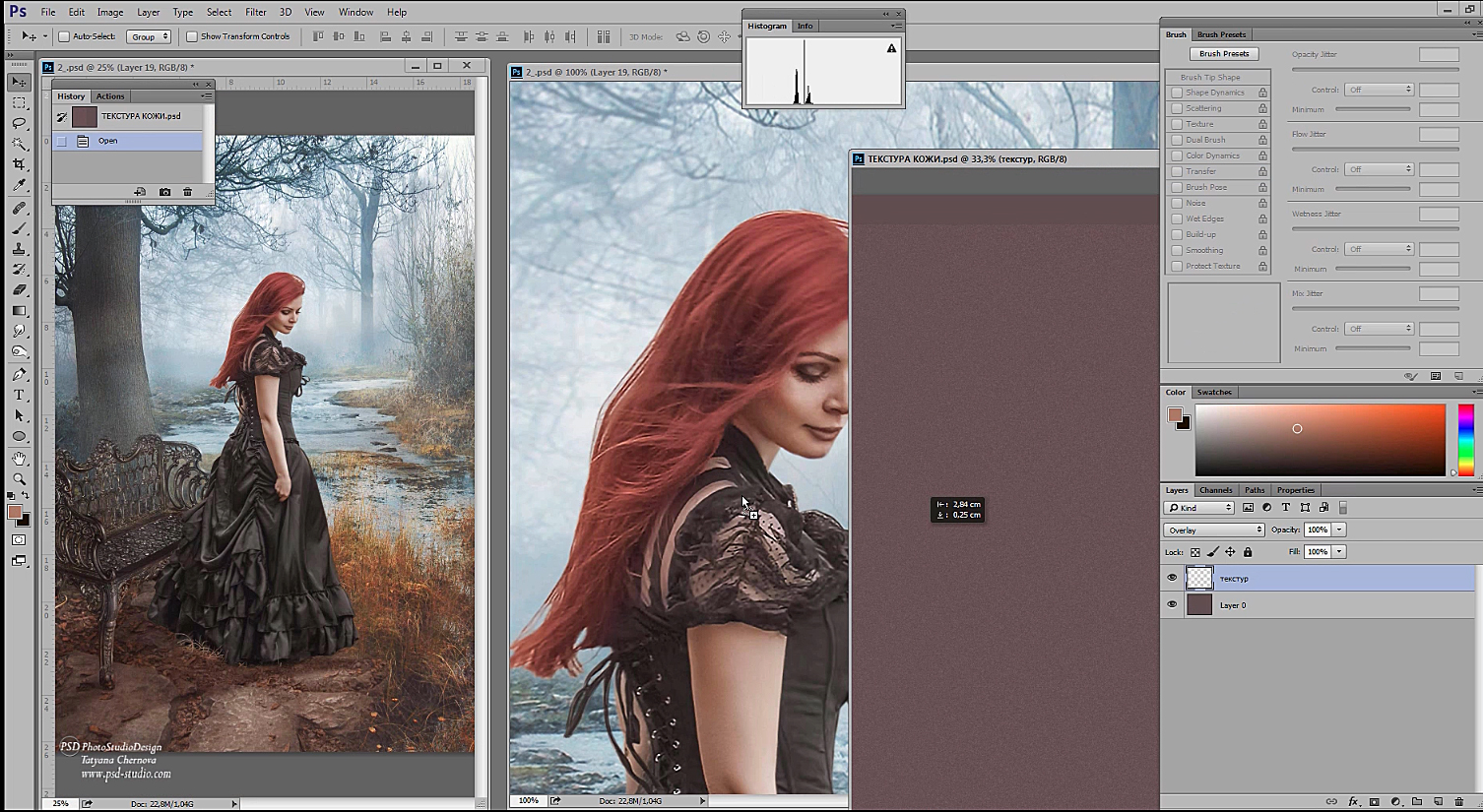Image resolution: width=1483 pixels, height=812 pixels.
Task: Open the Opacity slider dropdown arrow
Action: [1339, 530]
